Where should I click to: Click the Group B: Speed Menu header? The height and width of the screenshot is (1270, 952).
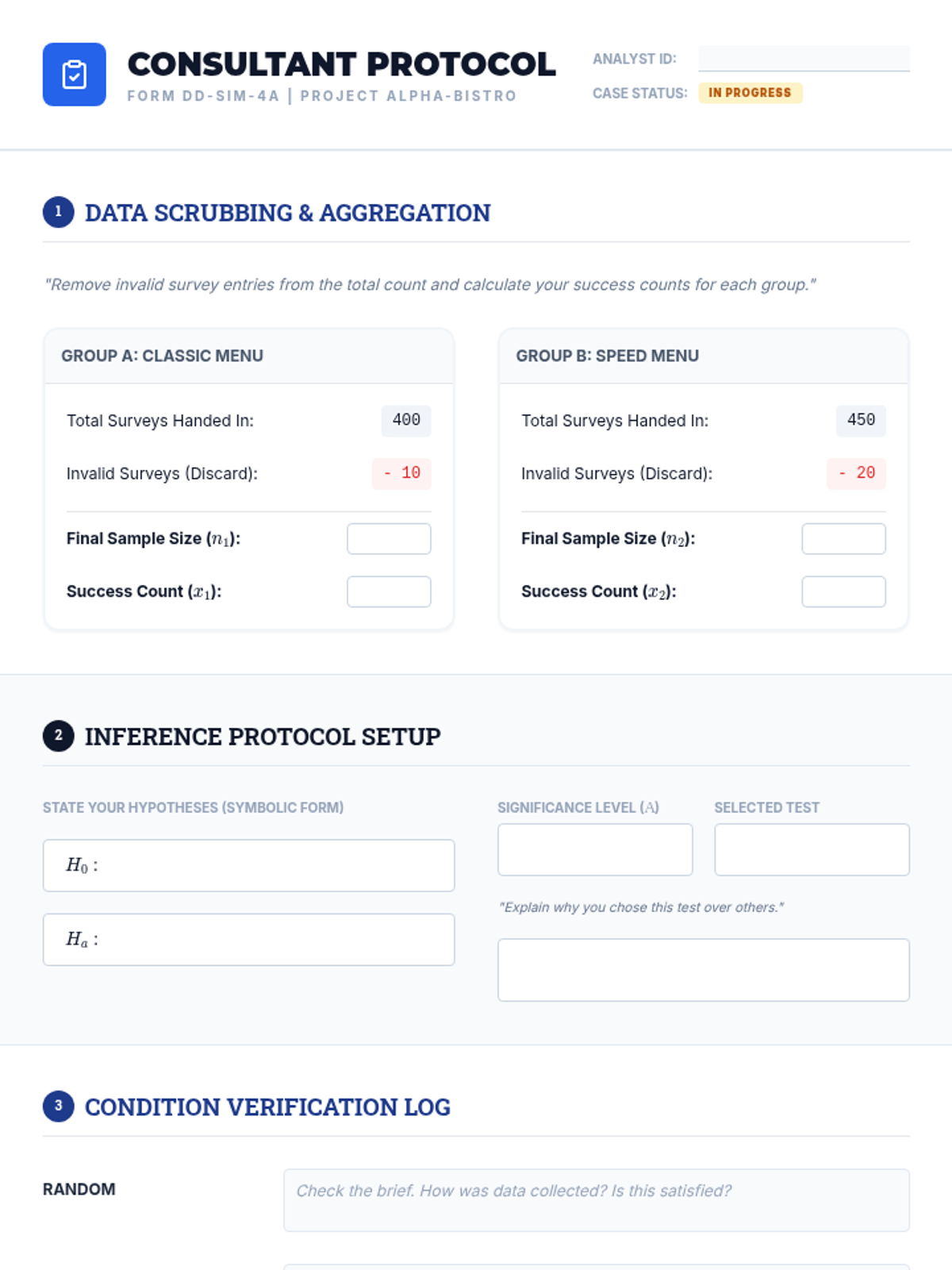pyautogui.click(x=607, y=356)
